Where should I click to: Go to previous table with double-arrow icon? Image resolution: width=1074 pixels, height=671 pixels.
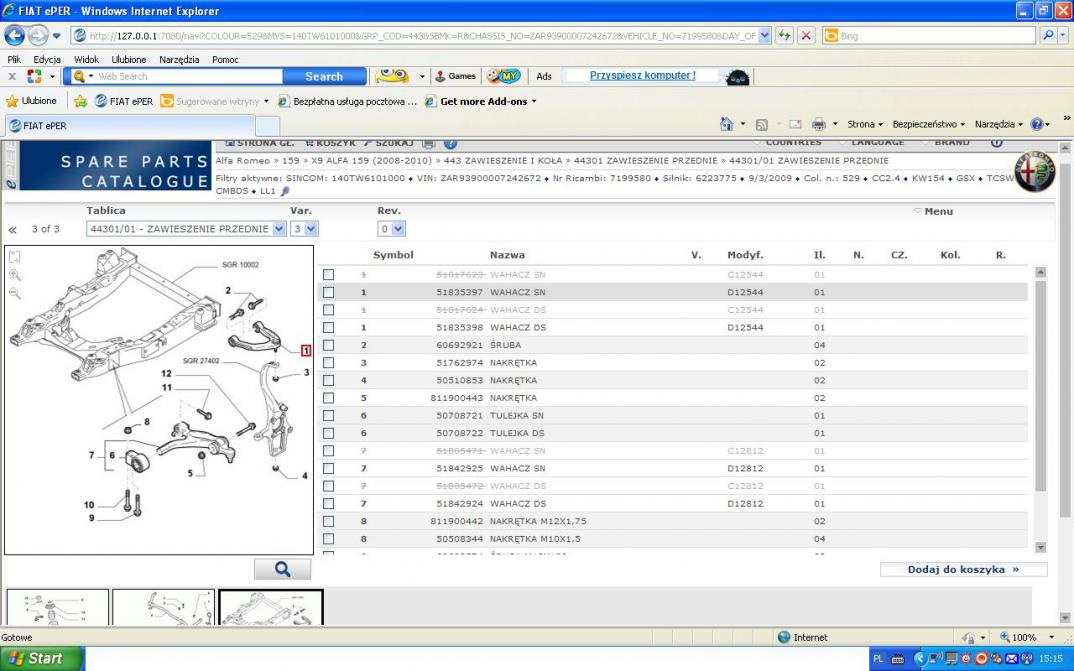click(x=12, y=230)
